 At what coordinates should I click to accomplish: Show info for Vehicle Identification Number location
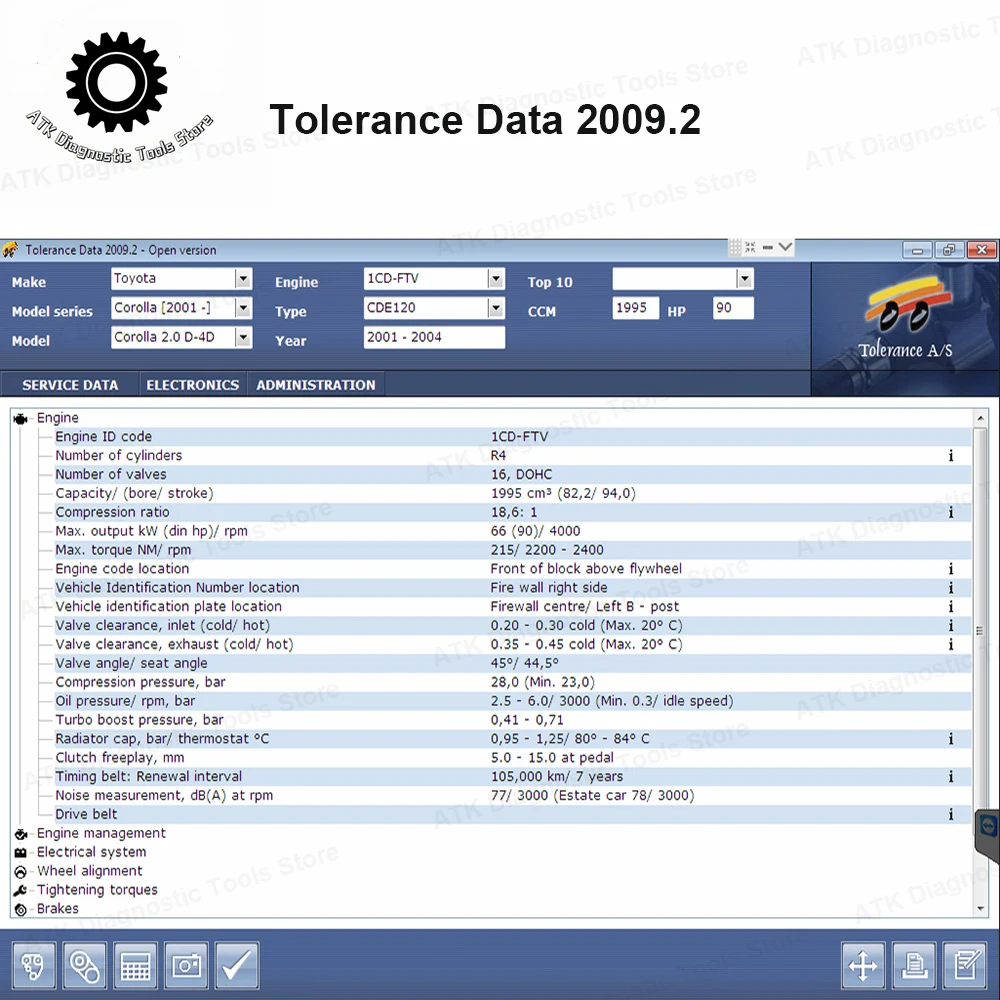(951, 587)
